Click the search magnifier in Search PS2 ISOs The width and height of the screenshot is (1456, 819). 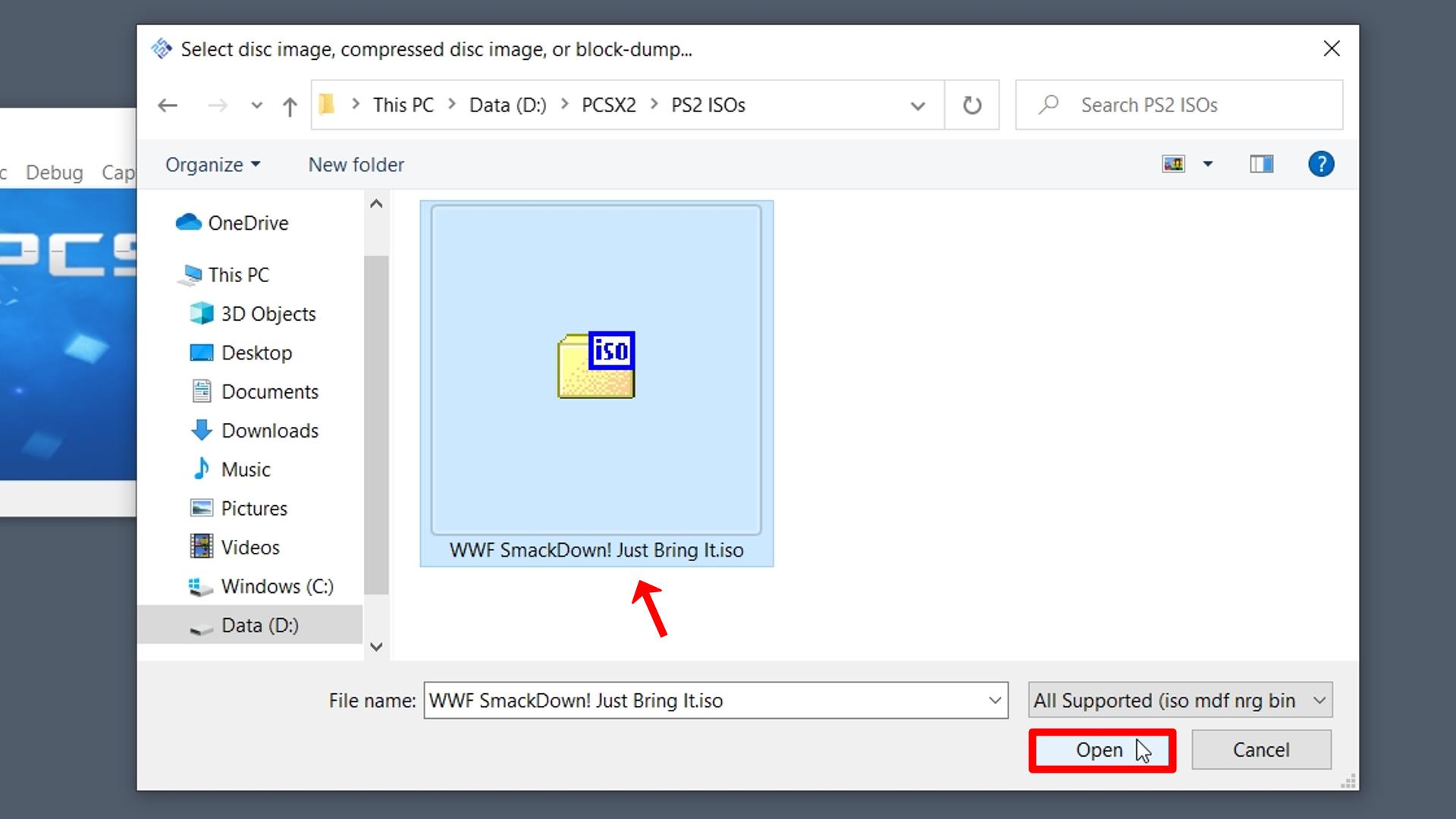[x=1049, y=105]
